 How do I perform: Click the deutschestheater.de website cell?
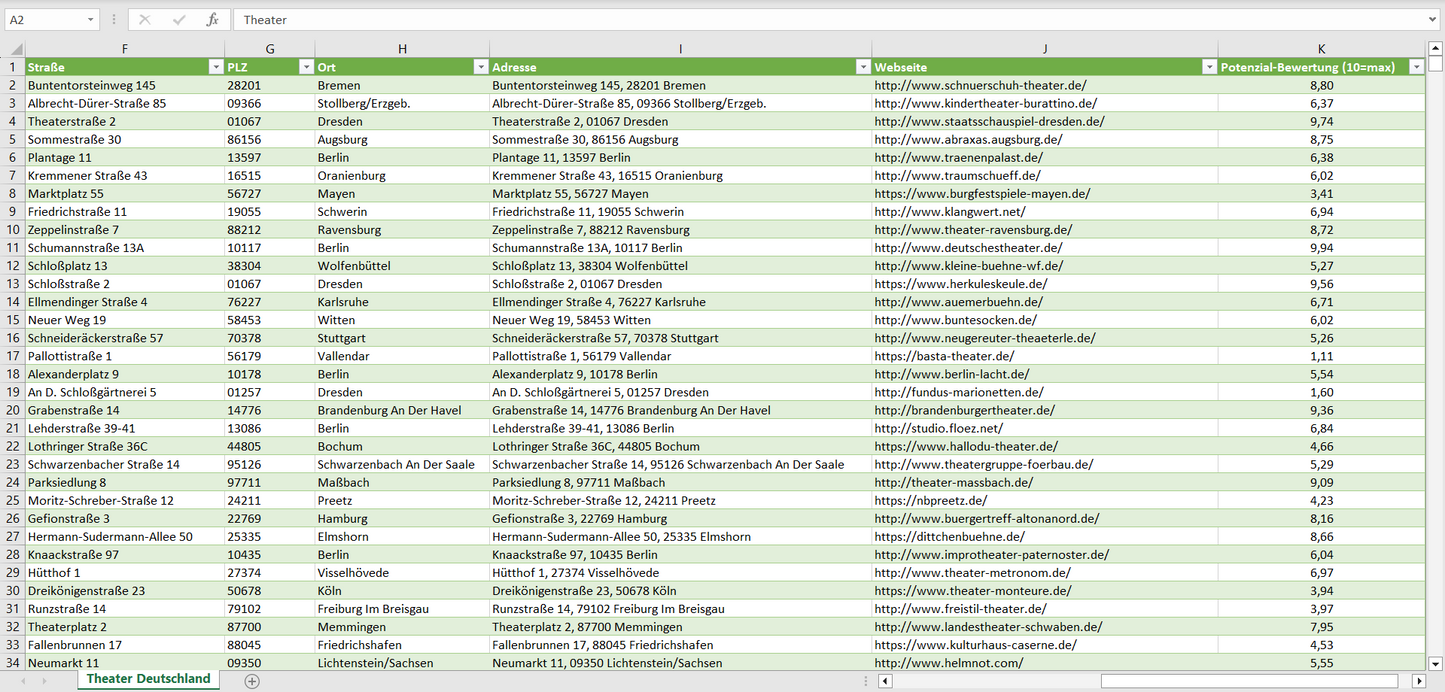point(968,248)
